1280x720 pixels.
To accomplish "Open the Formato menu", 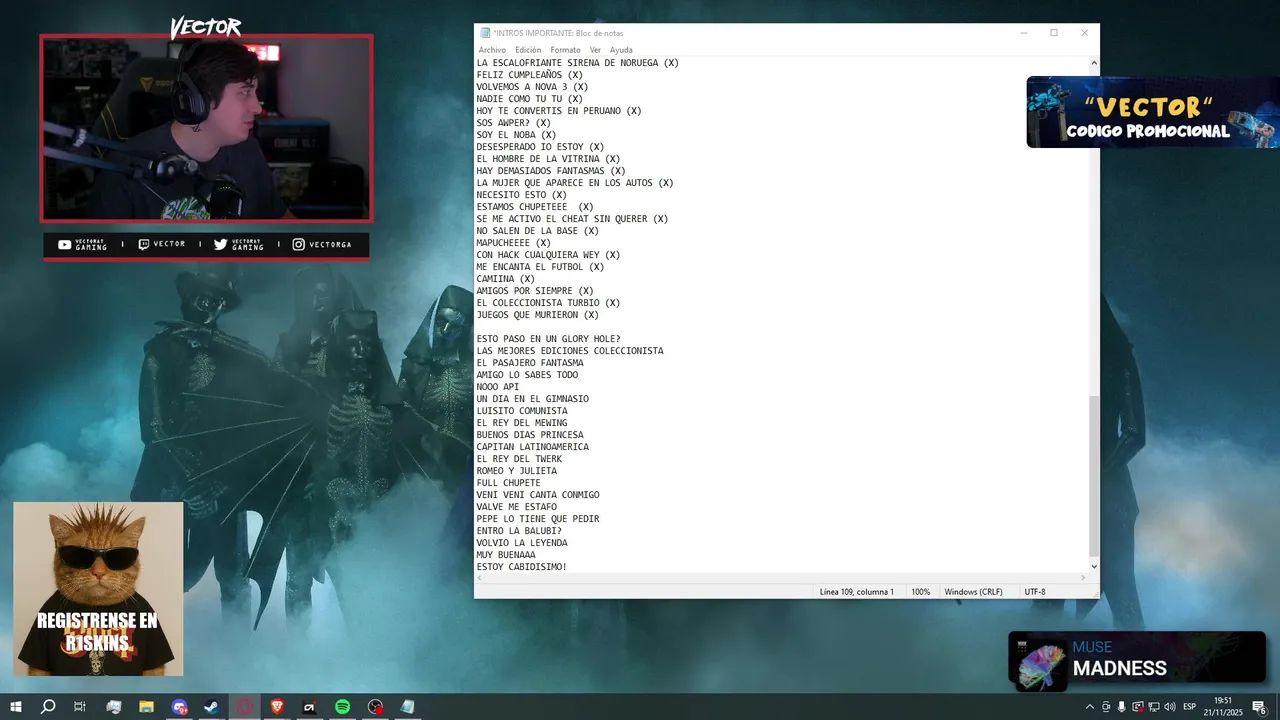I will [565, 50].
